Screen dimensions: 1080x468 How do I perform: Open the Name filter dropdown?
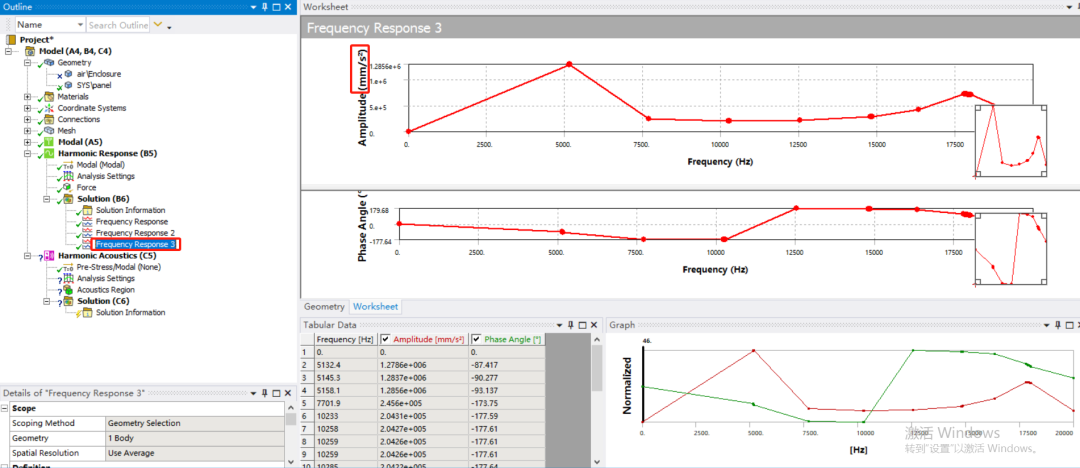(x=80, y=25)
